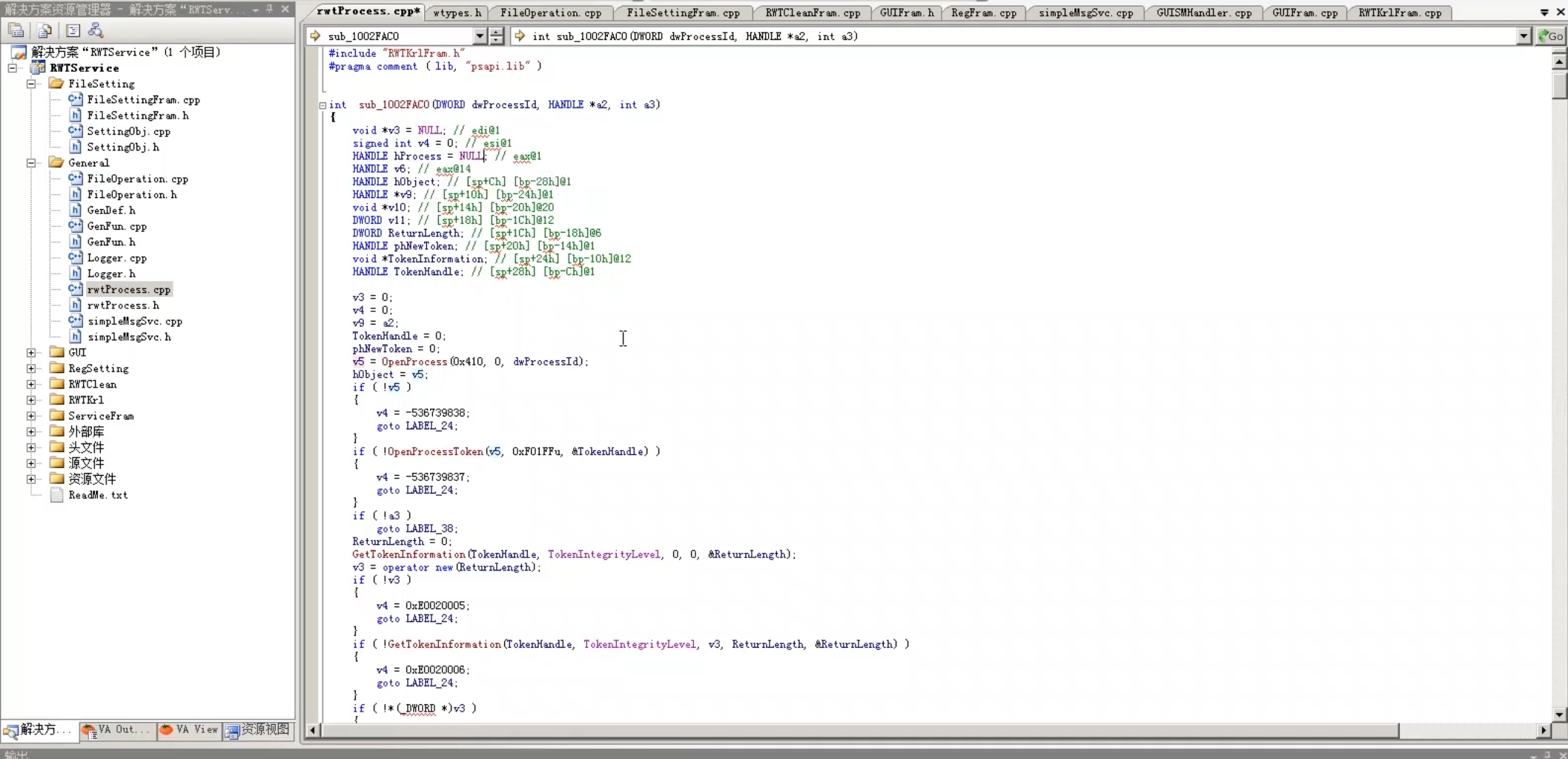Collapse the sub_1002FAC0 function code block
The width and height of the screenshot is (1568, 759).
point(322,105)
